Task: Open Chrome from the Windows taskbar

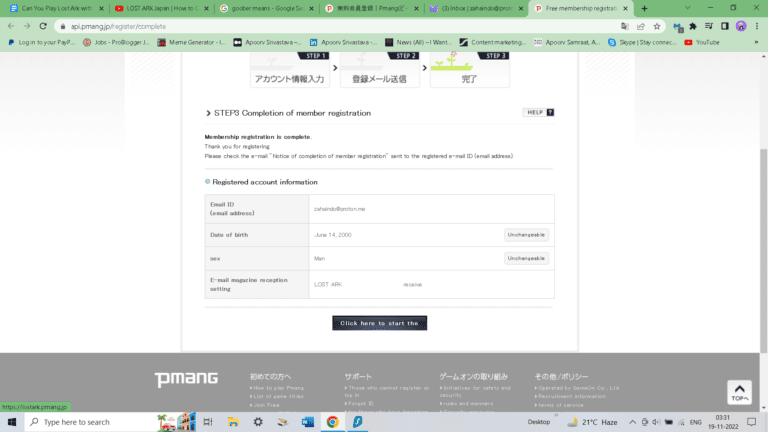Action: [x=331, y=422]
